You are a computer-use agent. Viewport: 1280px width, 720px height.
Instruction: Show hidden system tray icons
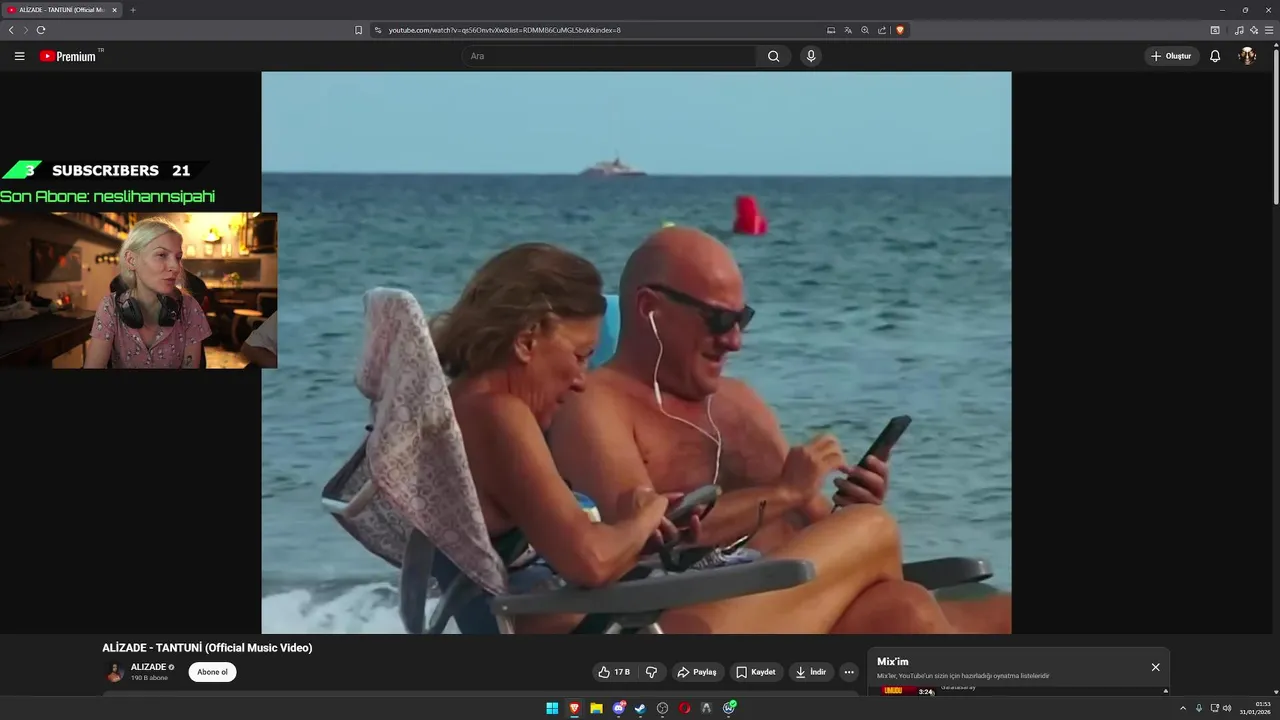(1183, 708)
